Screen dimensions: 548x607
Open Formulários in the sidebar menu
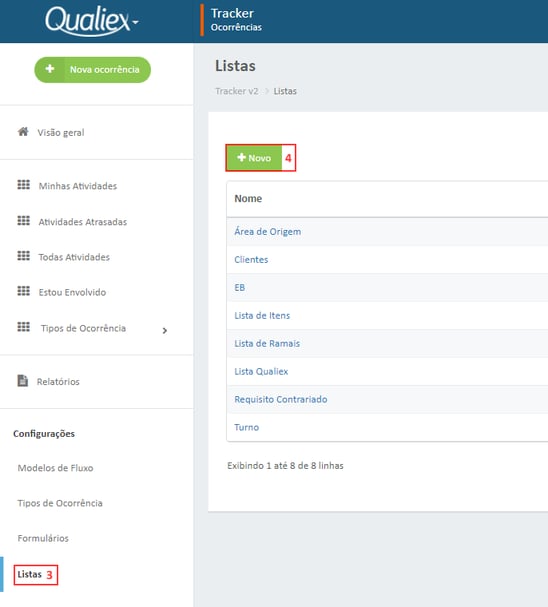43,538
